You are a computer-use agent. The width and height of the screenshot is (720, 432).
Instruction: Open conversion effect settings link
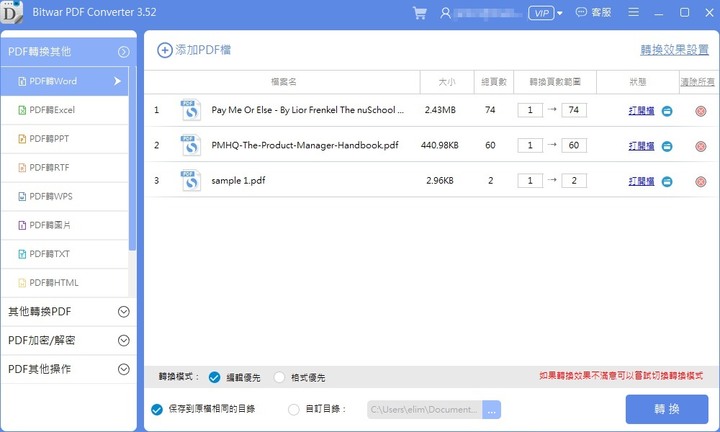[675, 50]
